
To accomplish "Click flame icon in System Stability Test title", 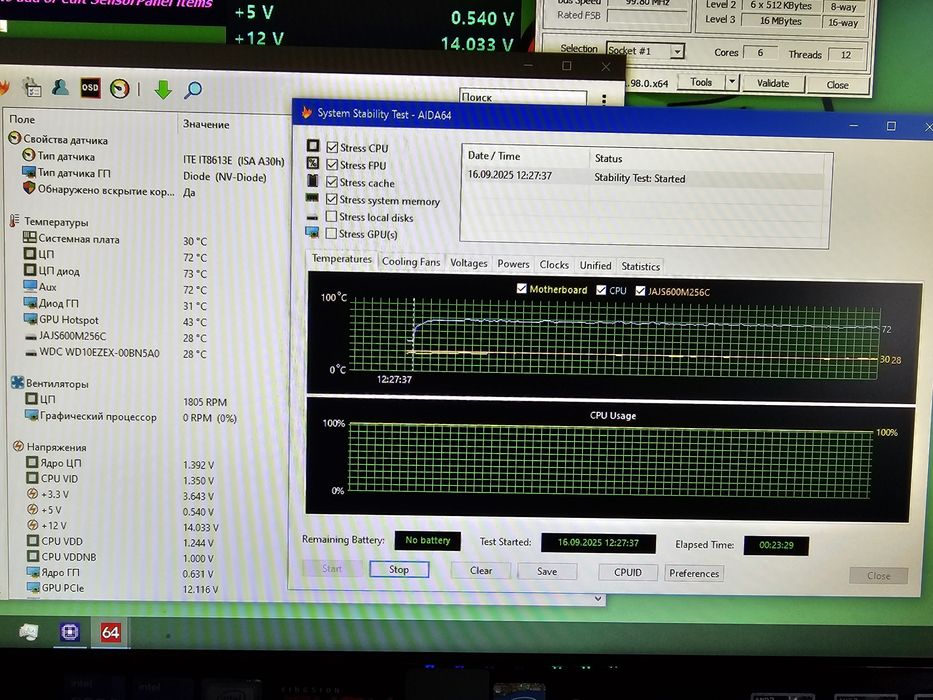I will (x=306, y=112).
